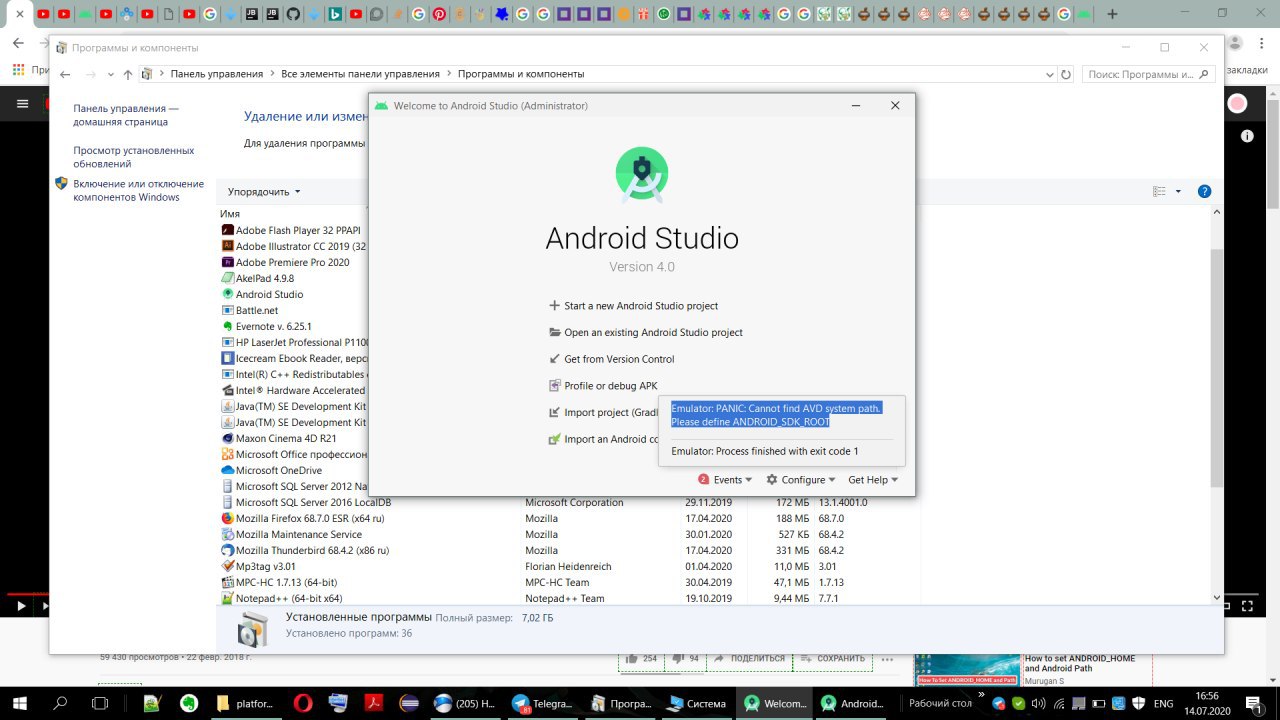Screen dimensions: 1280x720
Task: Click the browser Back arrow behind windows
Action: 18,43
